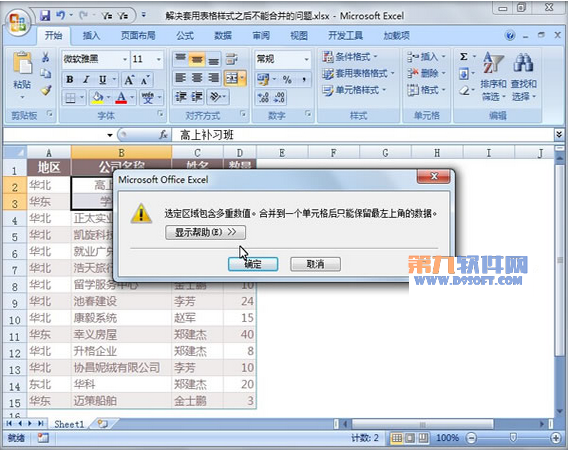Toggle Bold formatting
Viewport: 568px width, 450px height.
70,79
